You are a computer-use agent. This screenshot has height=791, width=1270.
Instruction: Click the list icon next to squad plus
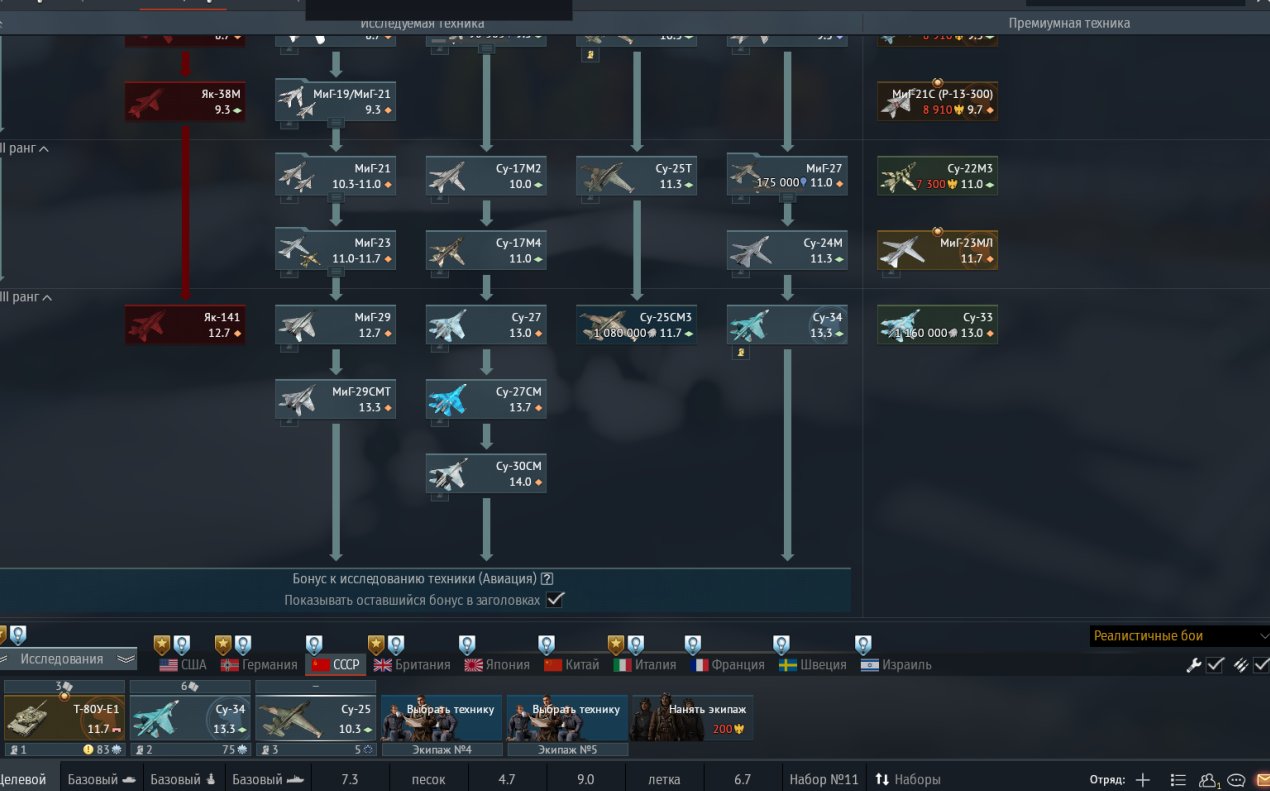tap(1178, 780)
